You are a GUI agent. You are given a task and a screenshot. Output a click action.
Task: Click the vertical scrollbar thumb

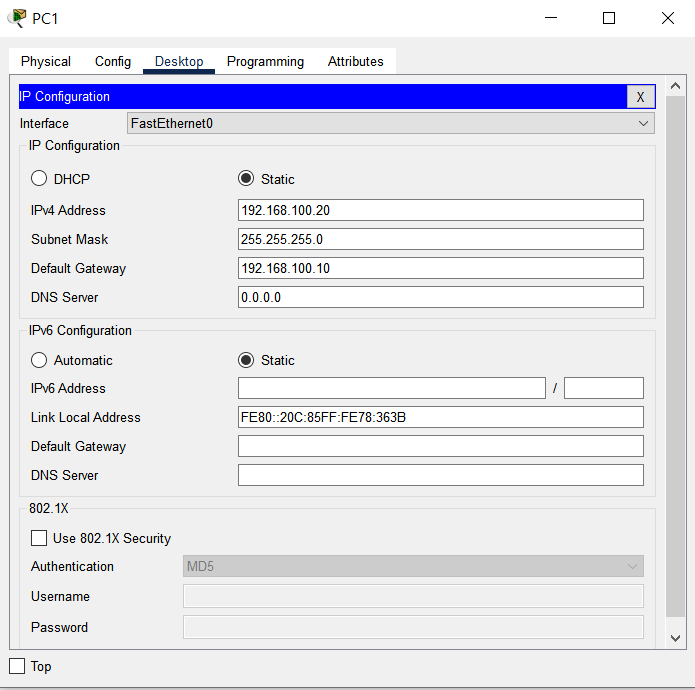[675, 356]
